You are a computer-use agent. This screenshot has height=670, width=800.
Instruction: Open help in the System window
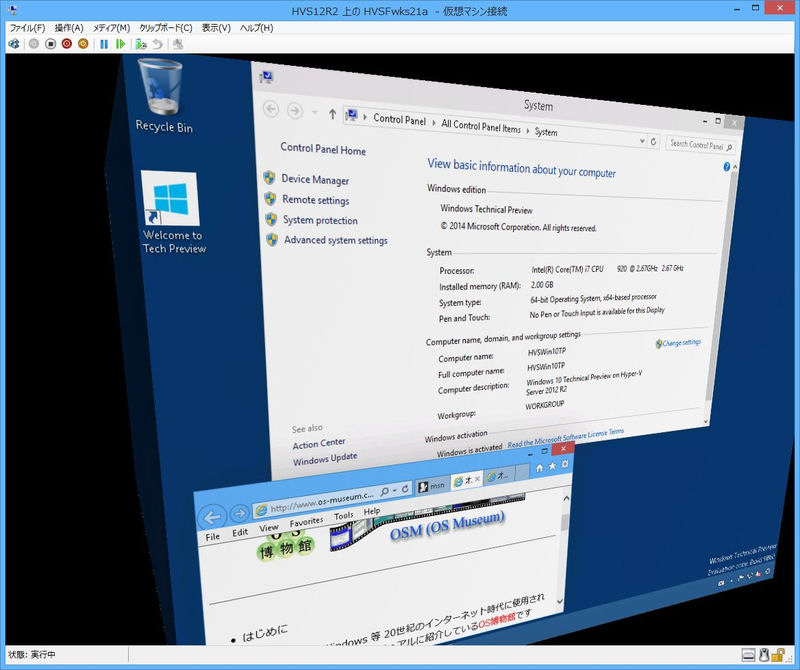point(727,166)
